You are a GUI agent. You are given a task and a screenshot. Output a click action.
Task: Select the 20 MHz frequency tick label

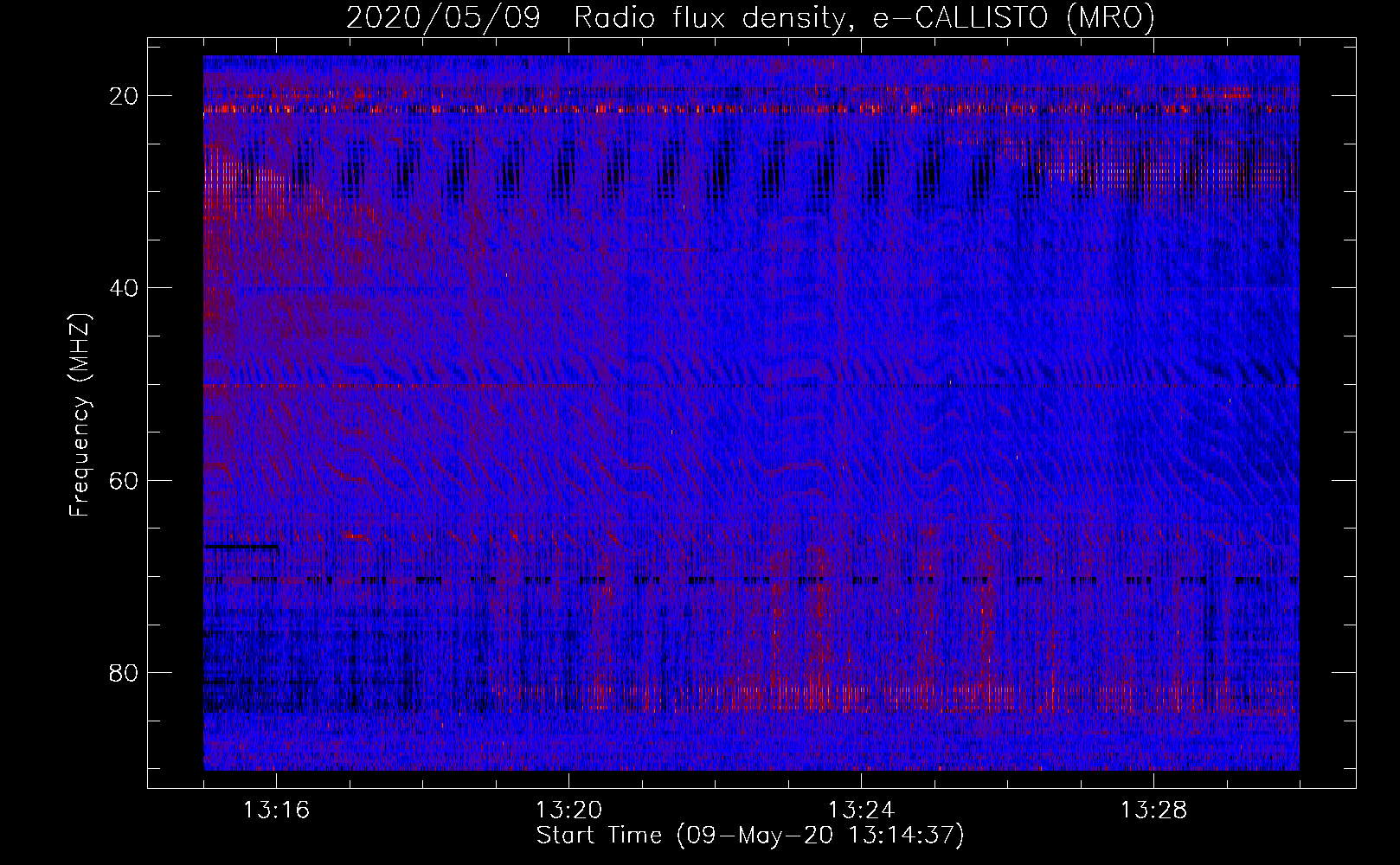coord(124,95)
